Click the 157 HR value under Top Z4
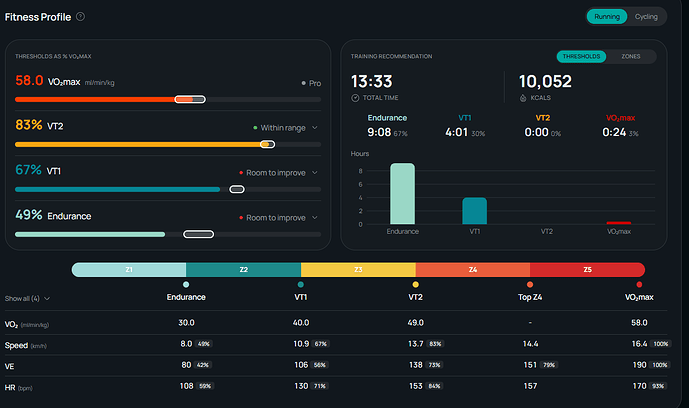689x408 pixels. point(530,386)
